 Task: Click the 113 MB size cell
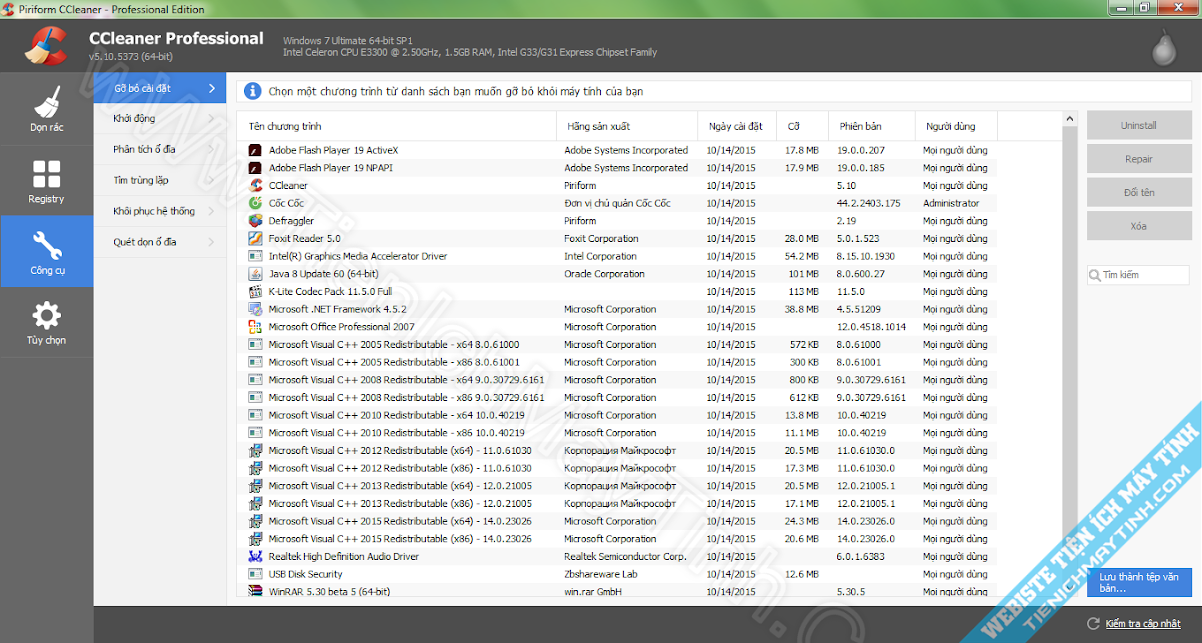pyautogui.click(x=804, y=291)
